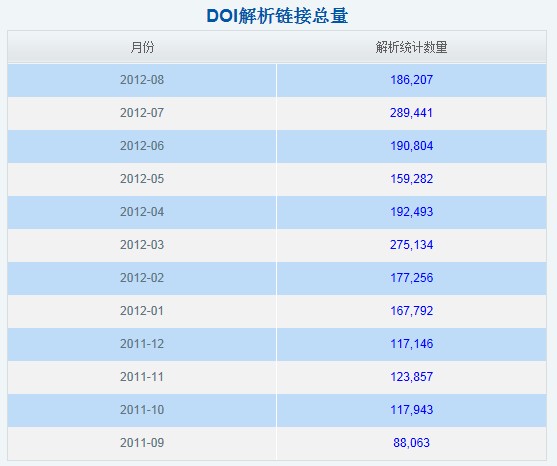The width and height of the screenshot is (557, 466).
Task: Click the 190,804 statistics link
Action: pyautogui.click(x=411, y=146)
